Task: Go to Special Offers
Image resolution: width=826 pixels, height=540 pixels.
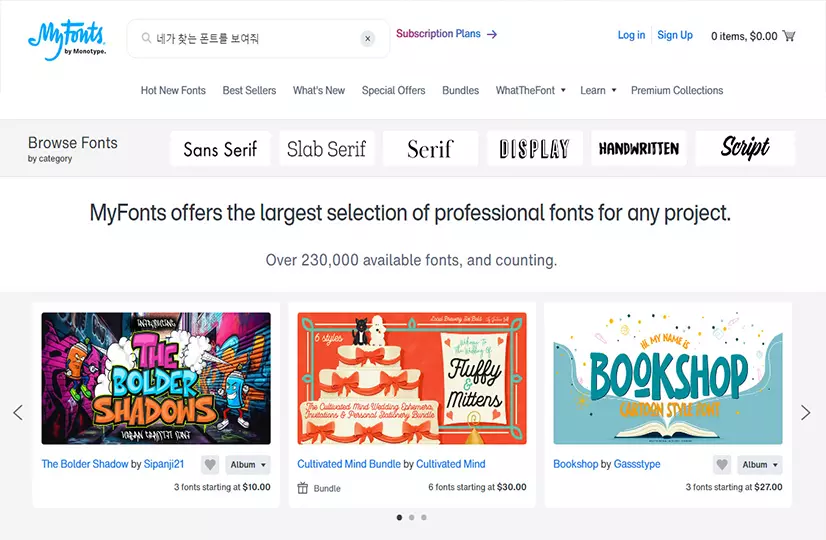Action: pyautogui.click(x=394, y=91)
